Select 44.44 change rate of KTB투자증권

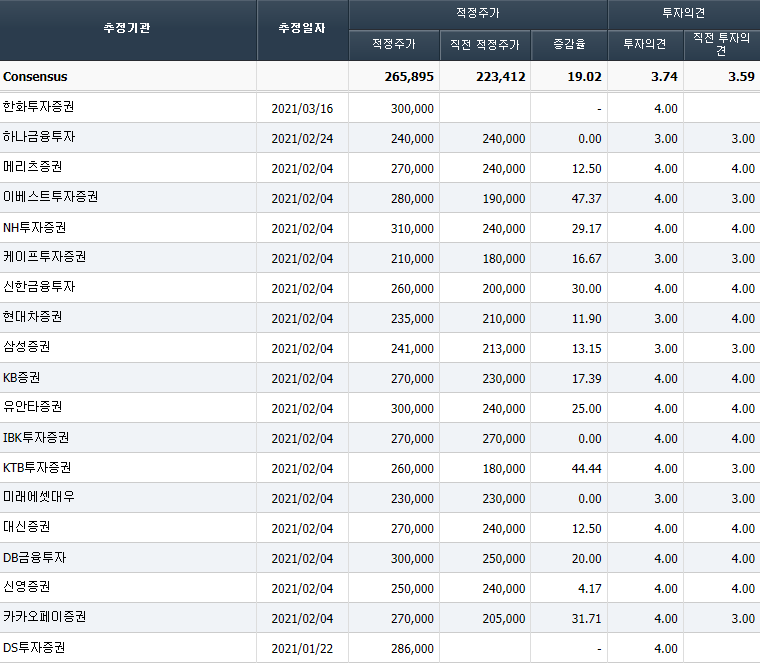587,469
